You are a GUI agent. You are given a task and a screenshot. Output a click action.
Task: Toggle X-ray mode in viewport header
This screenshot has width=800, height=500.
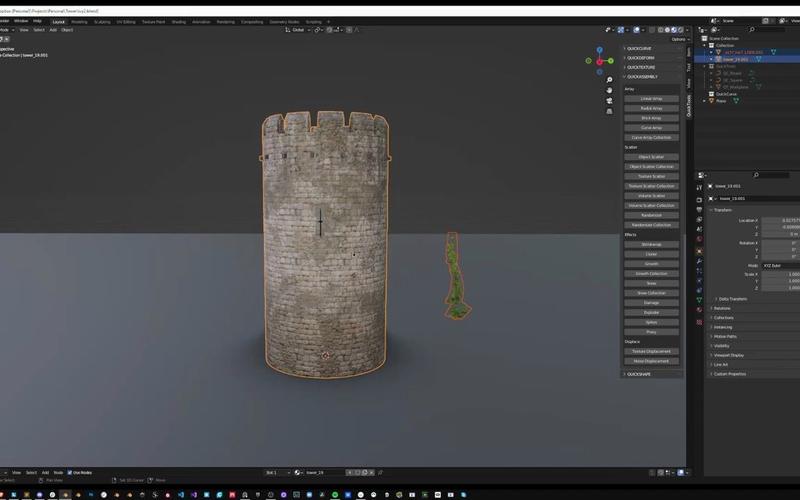tap(652, 30)
